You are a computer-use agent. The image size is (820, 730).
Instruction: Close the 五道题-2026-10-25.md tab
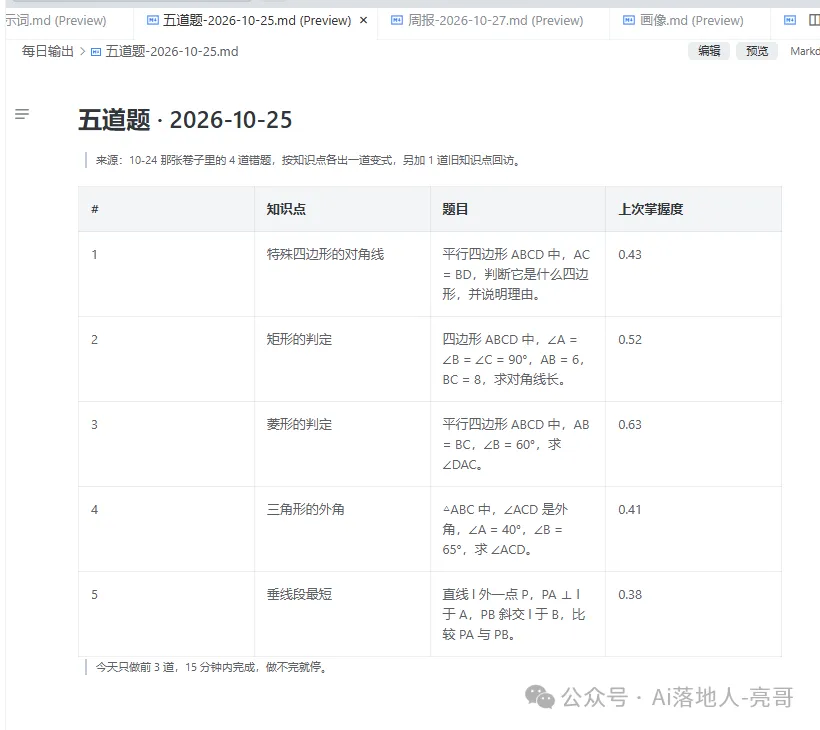363,20
